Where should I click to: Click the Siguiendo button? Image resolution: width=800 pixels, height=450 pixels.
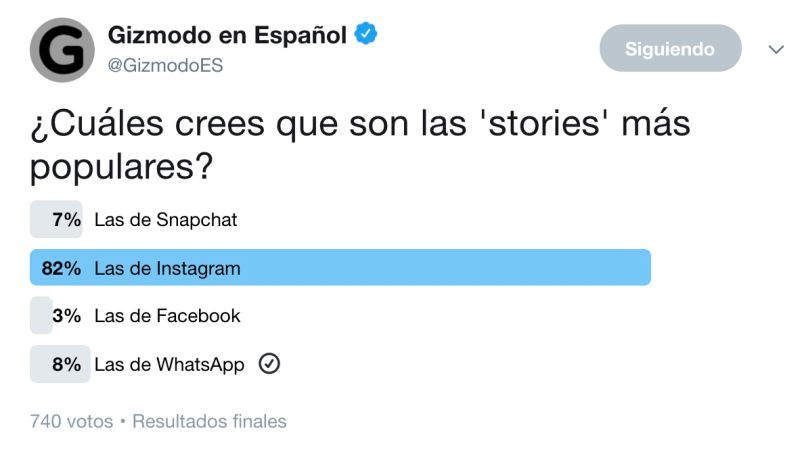(x=670, y=48)
